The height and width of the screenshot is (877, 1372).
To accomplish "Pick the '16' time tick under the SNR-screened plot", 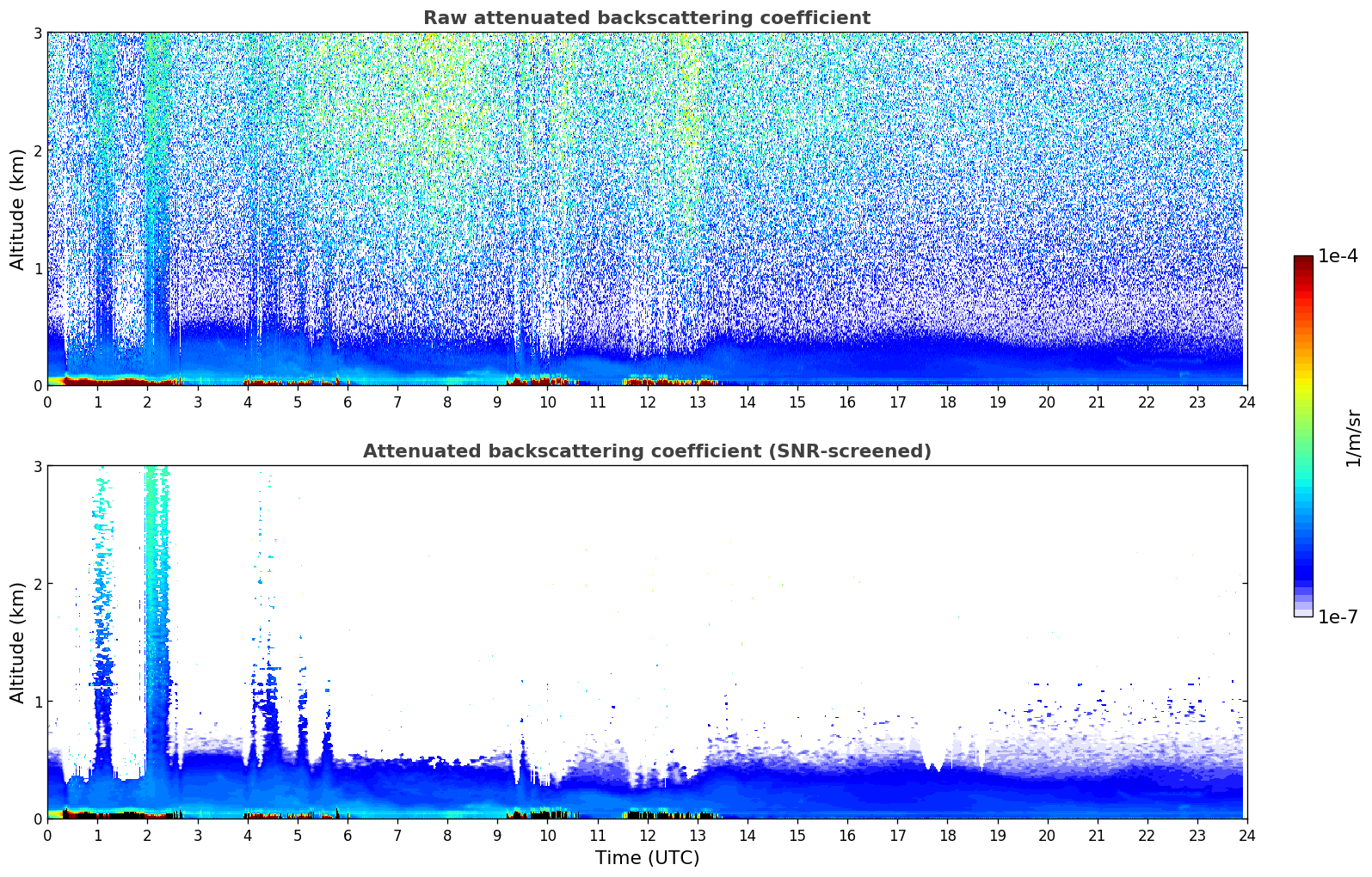I will pos(847,835).
